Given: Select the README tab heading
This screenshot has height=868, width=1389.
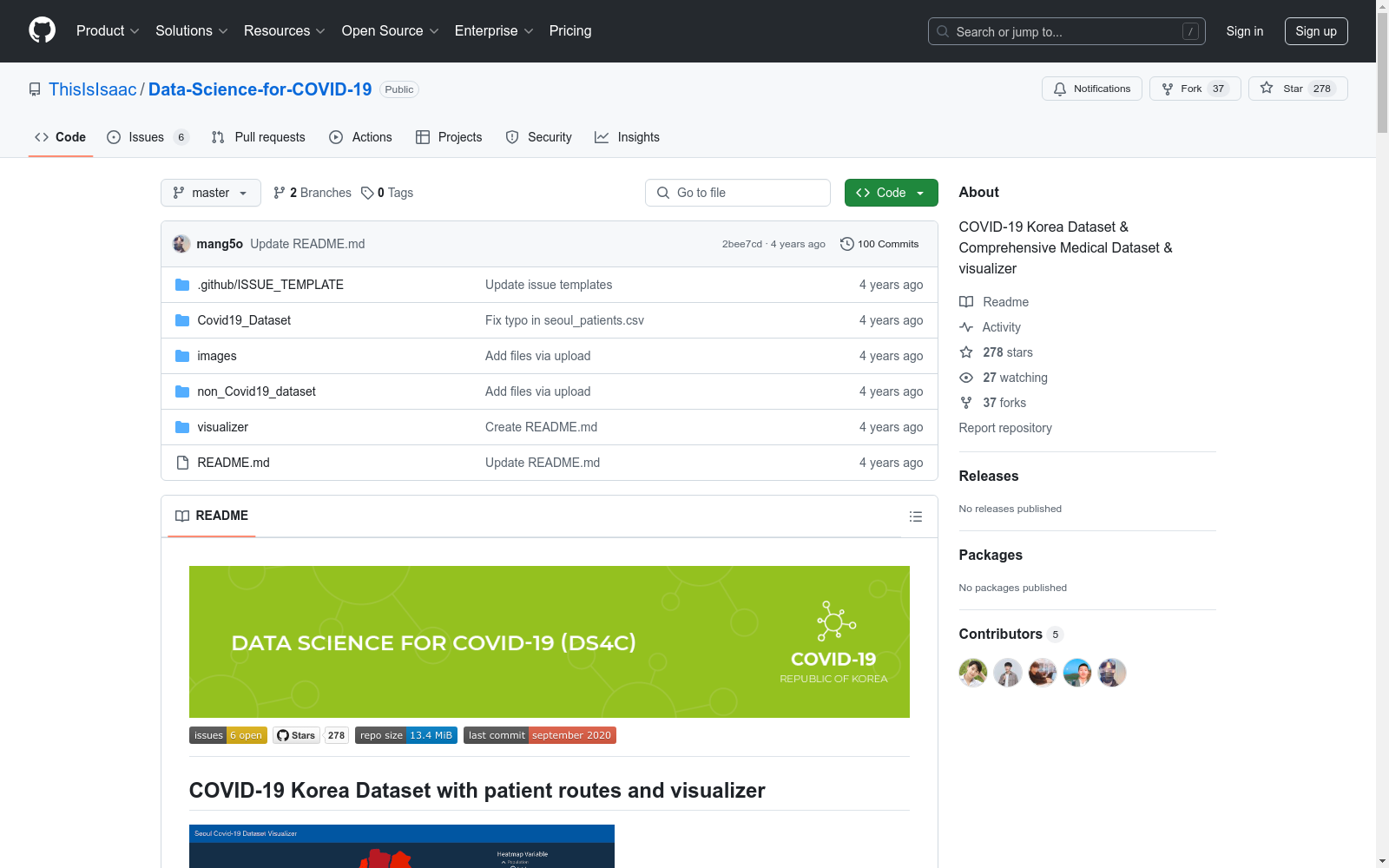Looking at the screenshot, I should point(212,516).
